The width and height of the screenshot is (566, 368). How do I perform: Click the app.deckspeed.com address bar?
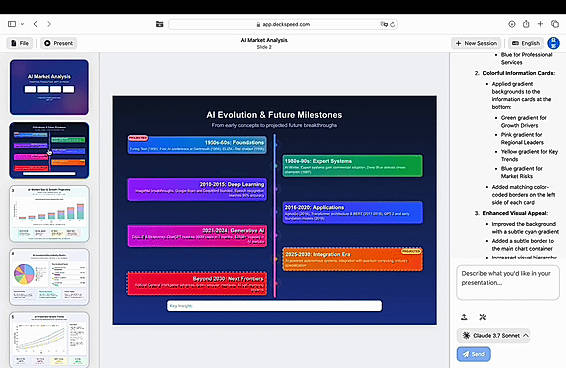point(283,24)
